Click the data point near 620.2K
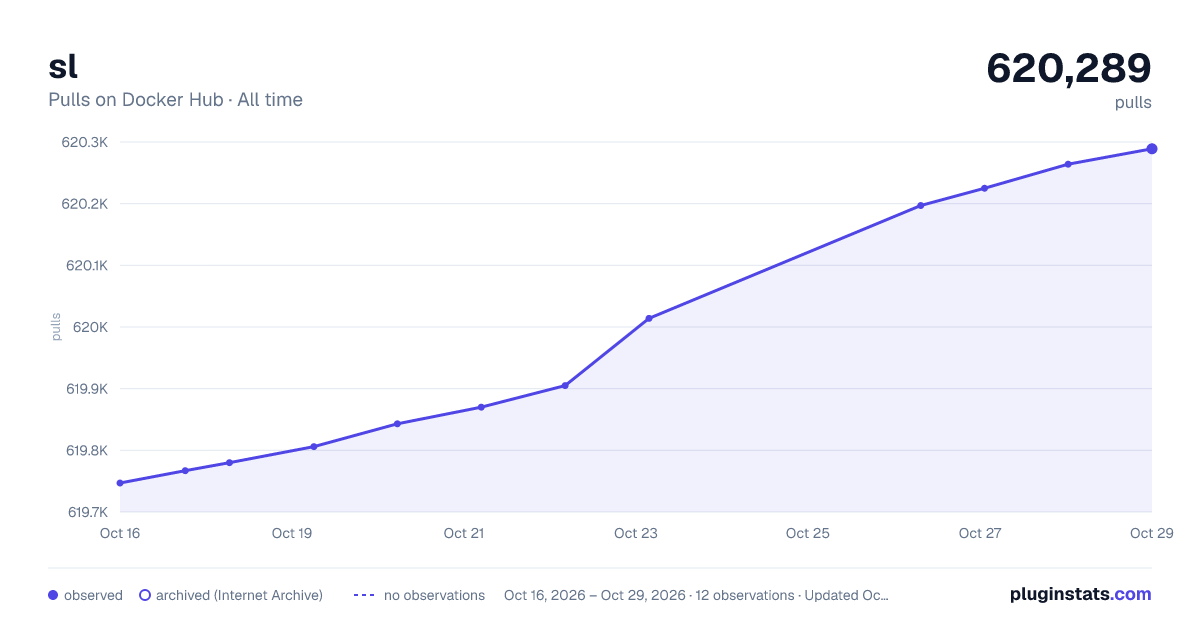The image size is (1200, 630). pyautogui.click(x=920, y=206)
